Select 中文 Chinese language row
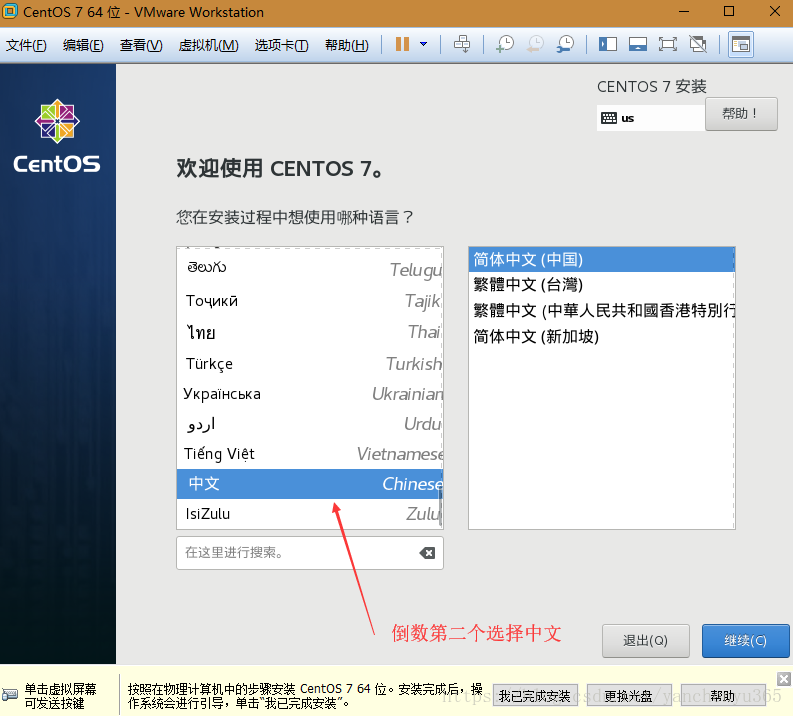 point(310,484)
